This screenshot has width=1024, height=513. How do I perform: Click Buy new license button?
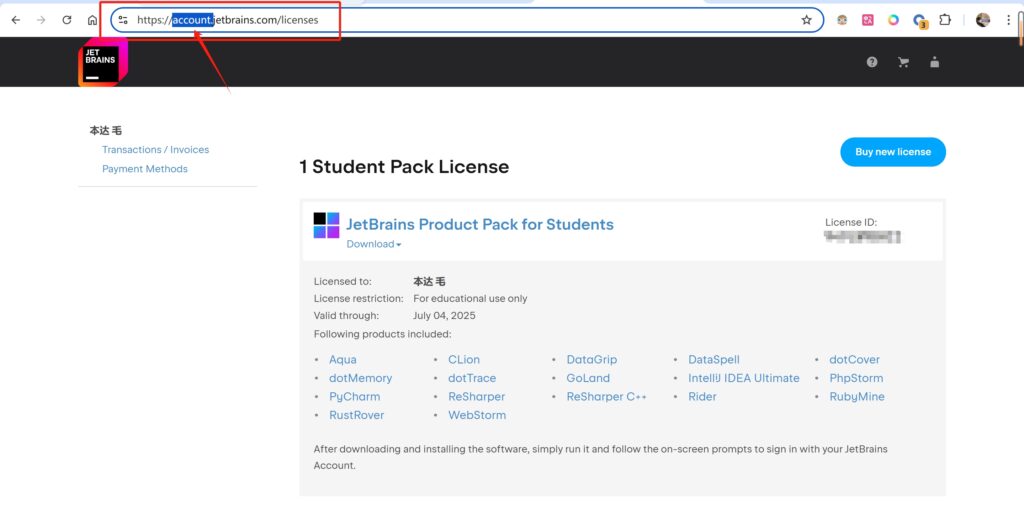pos(892,152)
